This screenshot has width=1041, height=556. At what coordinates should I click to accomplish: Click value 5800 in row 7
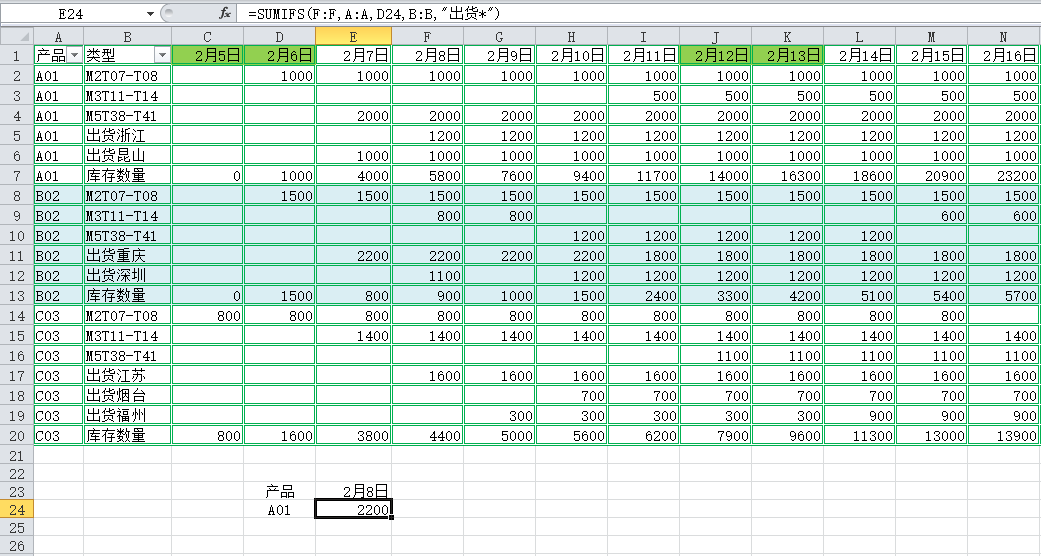pos(428,175)
